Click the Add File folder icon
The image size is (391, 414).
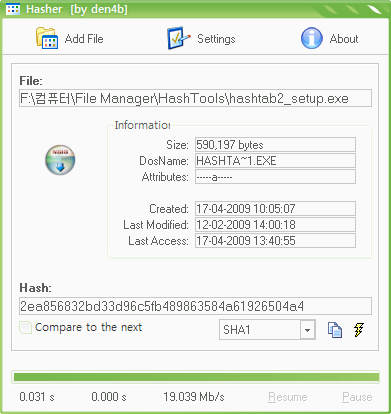(47, 39)
